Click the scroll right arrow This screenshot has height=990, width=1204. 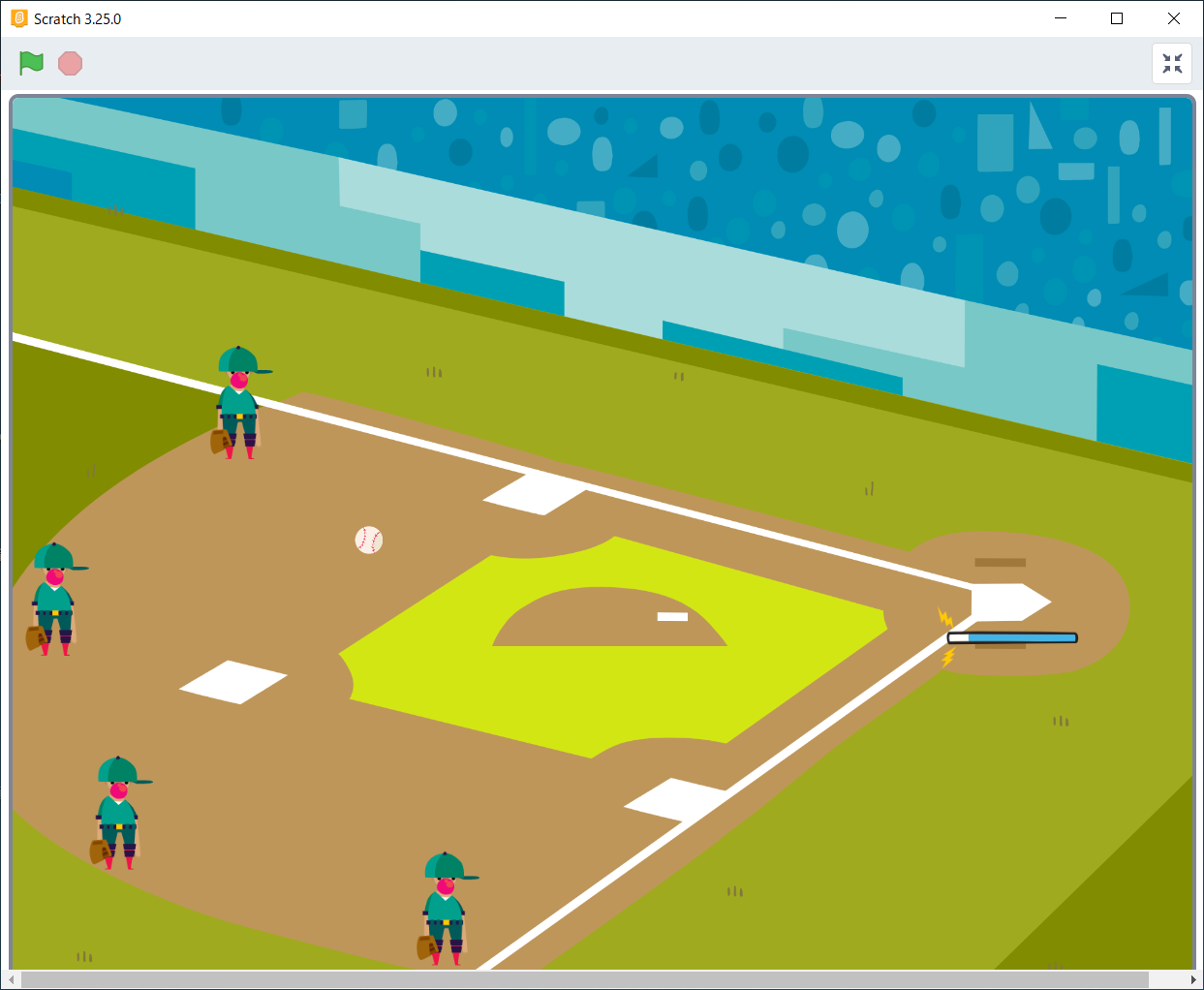1193,980
